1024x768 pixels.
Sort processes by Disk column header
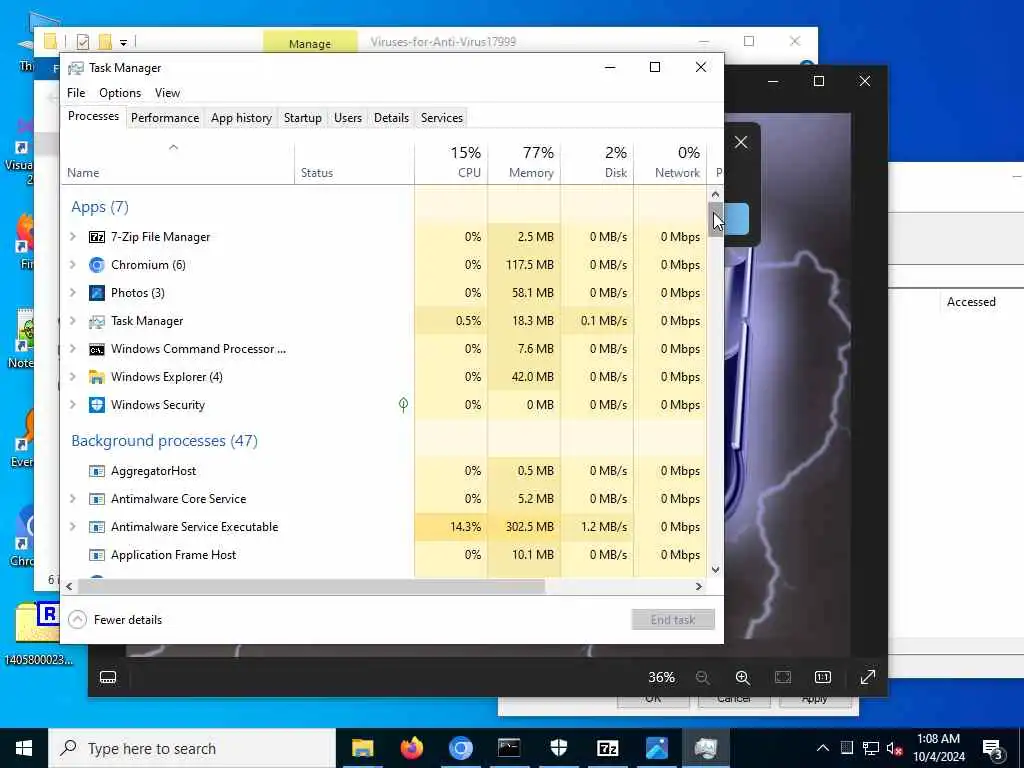pyautogui.click(x=598, y=162)
